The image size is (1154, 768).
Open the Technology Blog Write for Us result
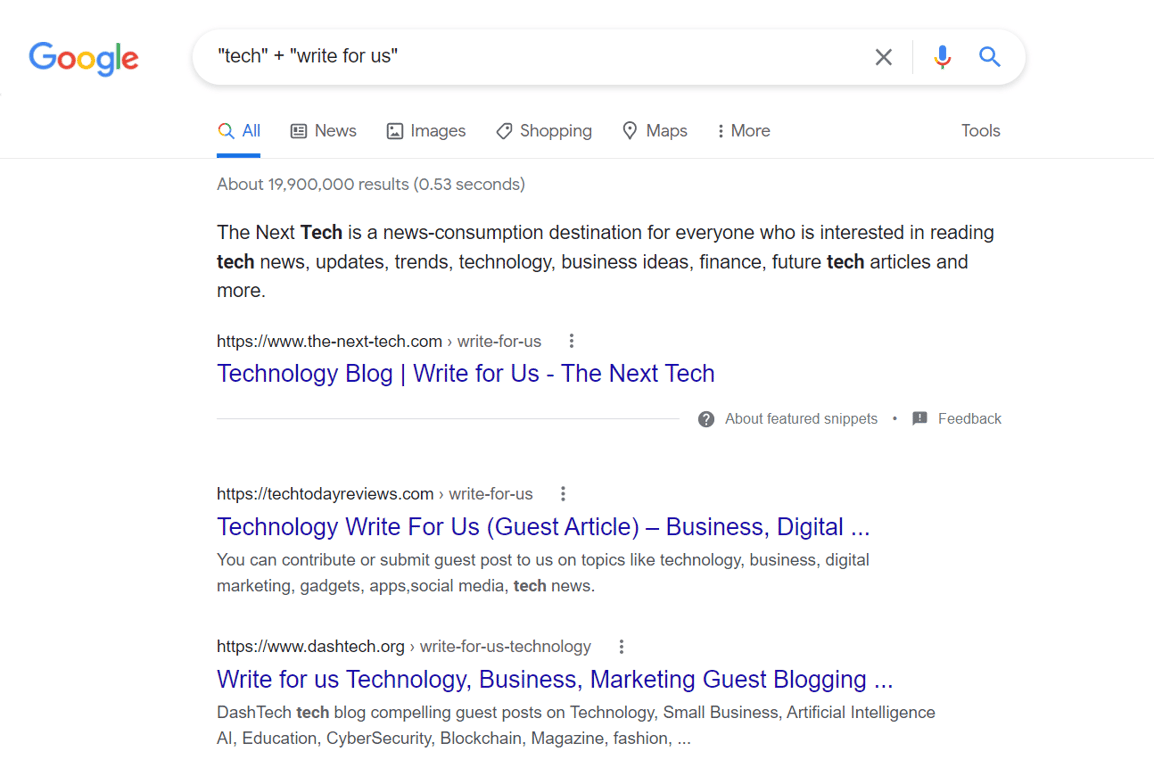click(x=465, y=373)
